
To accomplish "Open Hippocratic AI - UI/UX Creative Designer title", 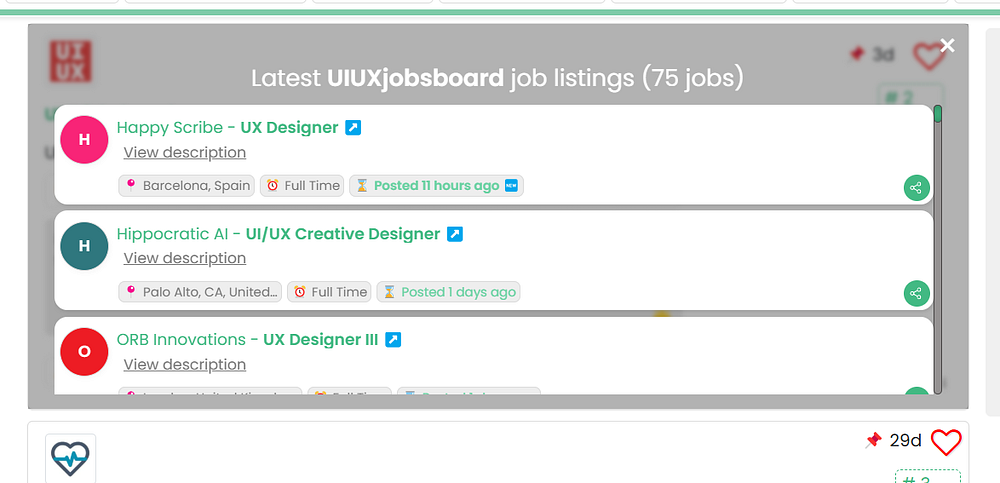I will point(278,234).
